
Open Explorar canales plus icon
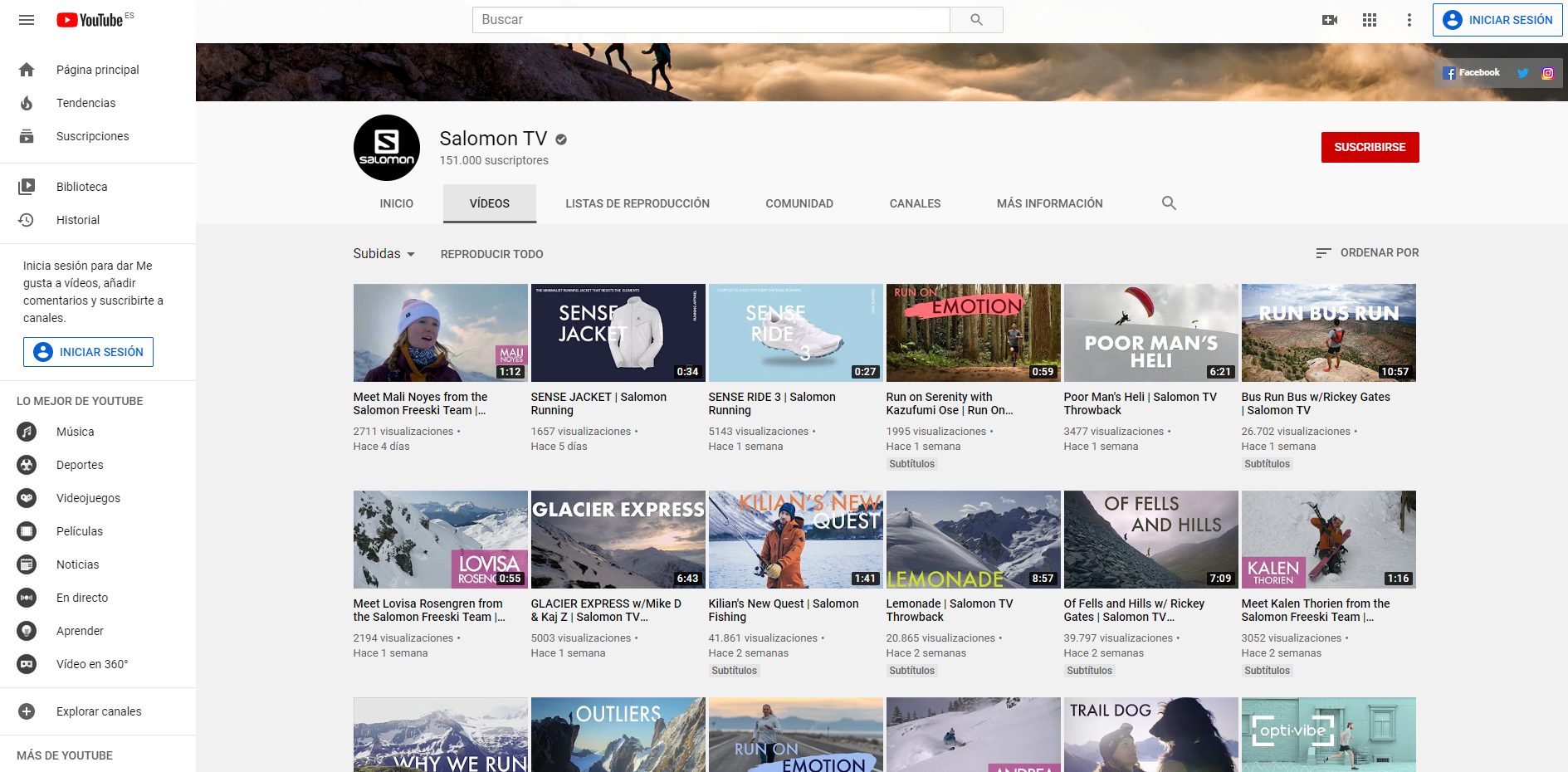27,711
